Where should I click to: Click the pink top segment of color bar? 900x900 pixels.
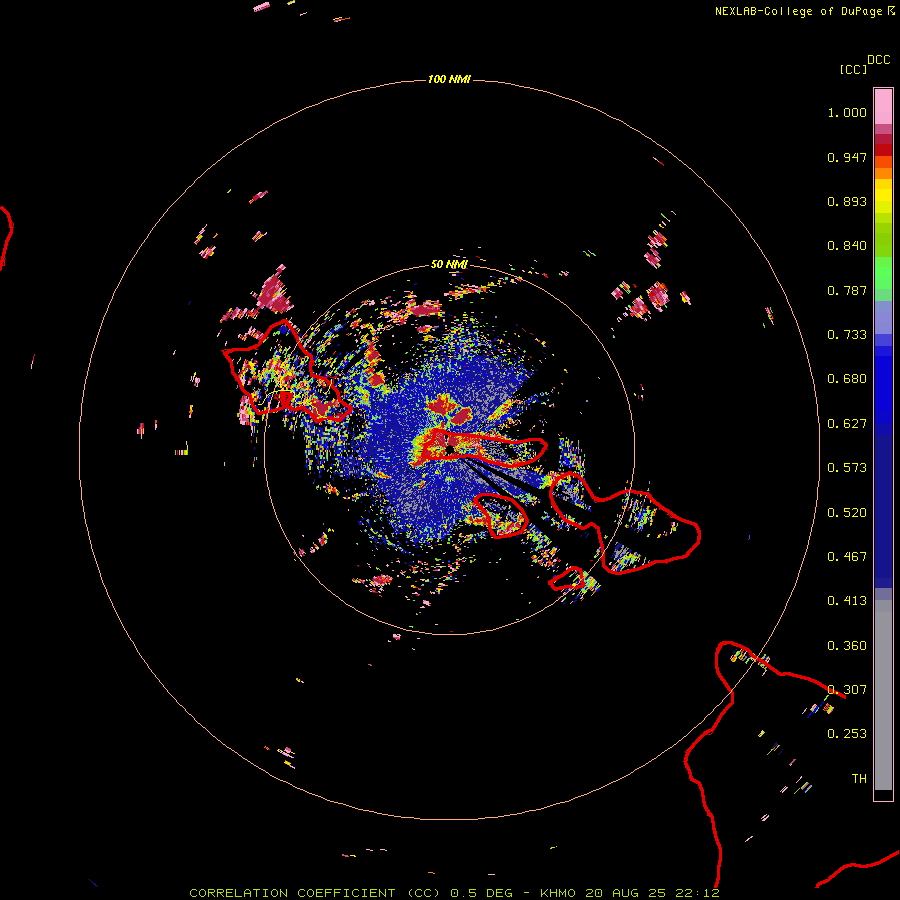coord(883,106)
